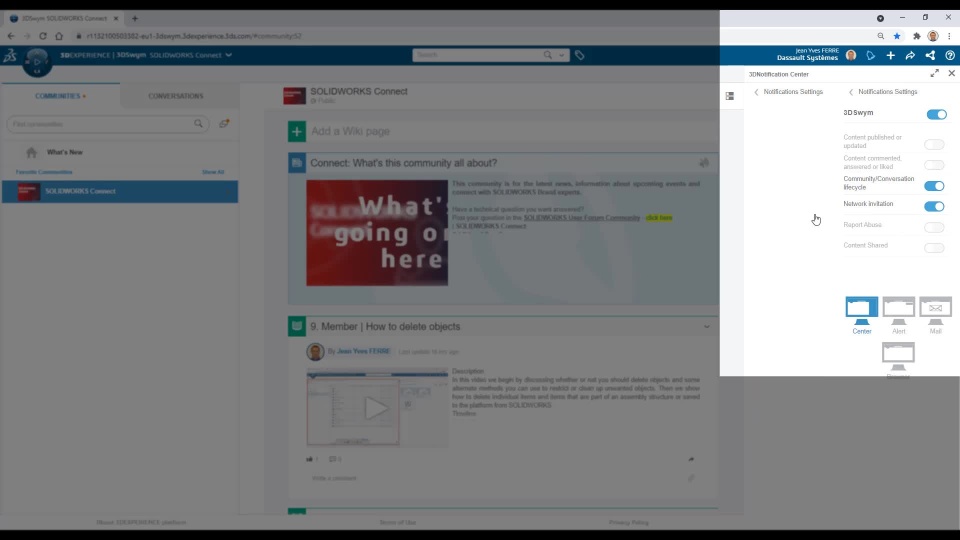The width and height of the screenshot is (960, 540).
Task: Click the highlighted click here link
Action: point(659,218)
